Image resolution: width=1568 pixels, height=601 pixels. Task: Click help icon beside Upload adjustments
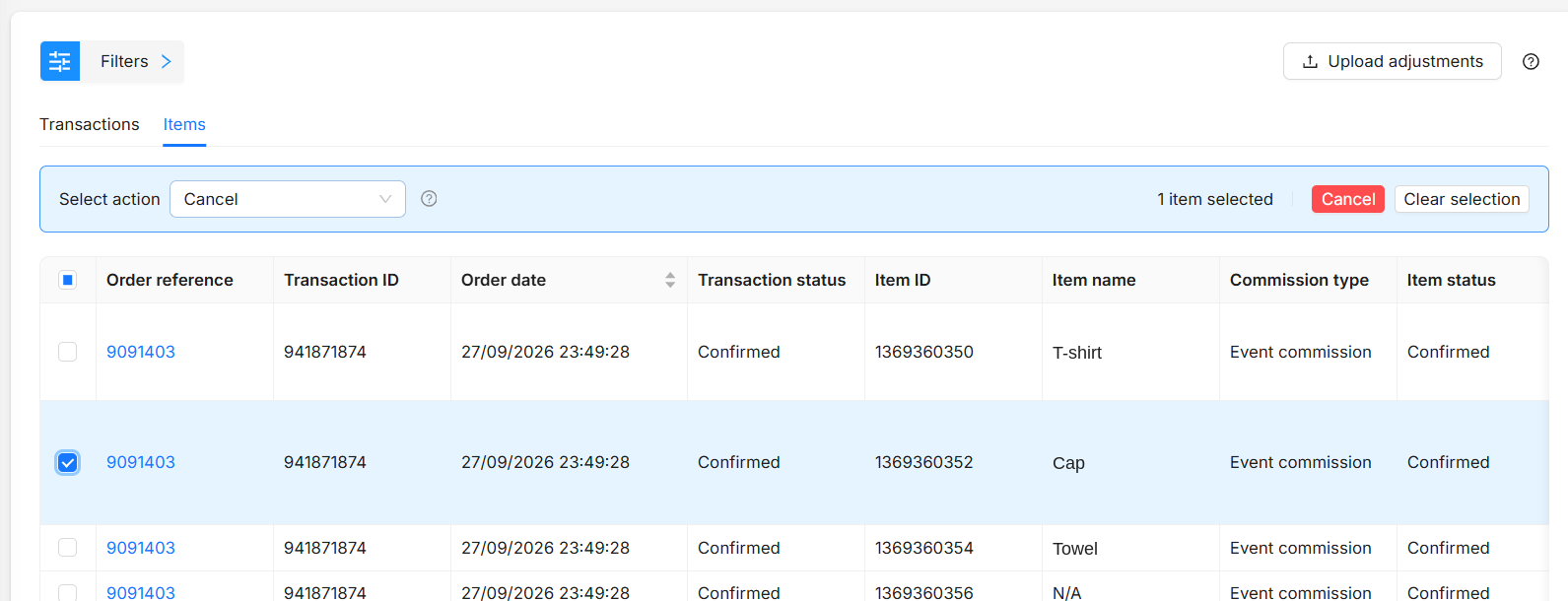point(1531,61)
